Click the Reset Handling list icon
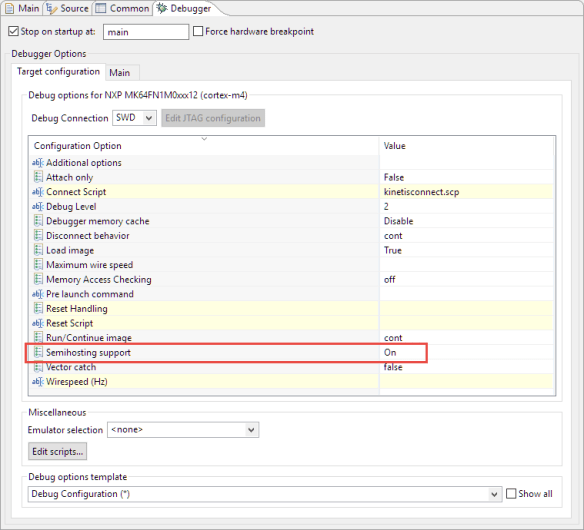Viewport: 584px width, 530px height. pyautogui.click(x=38, y=308)
